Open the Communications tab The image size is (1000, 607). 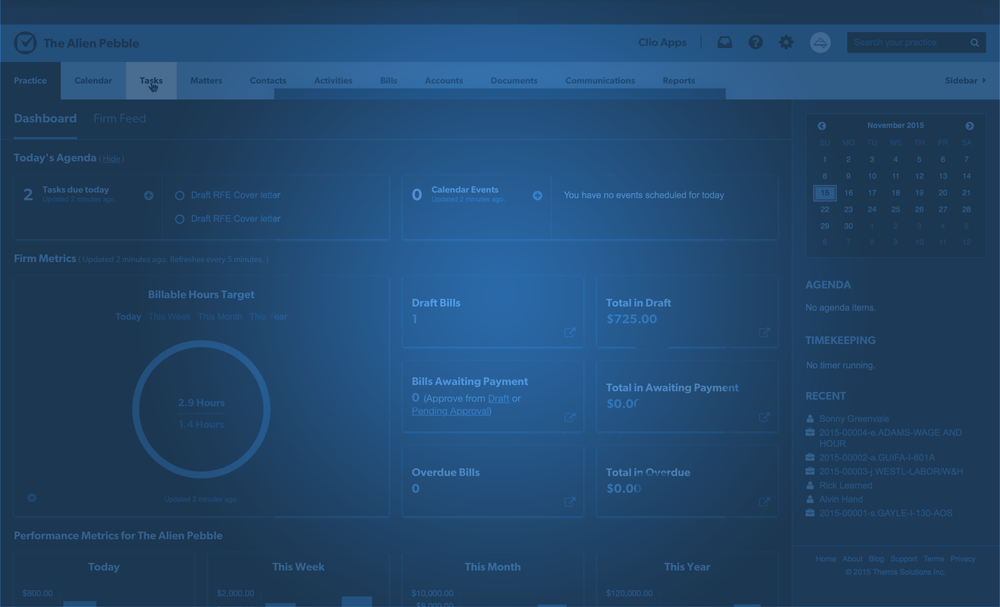600,80
